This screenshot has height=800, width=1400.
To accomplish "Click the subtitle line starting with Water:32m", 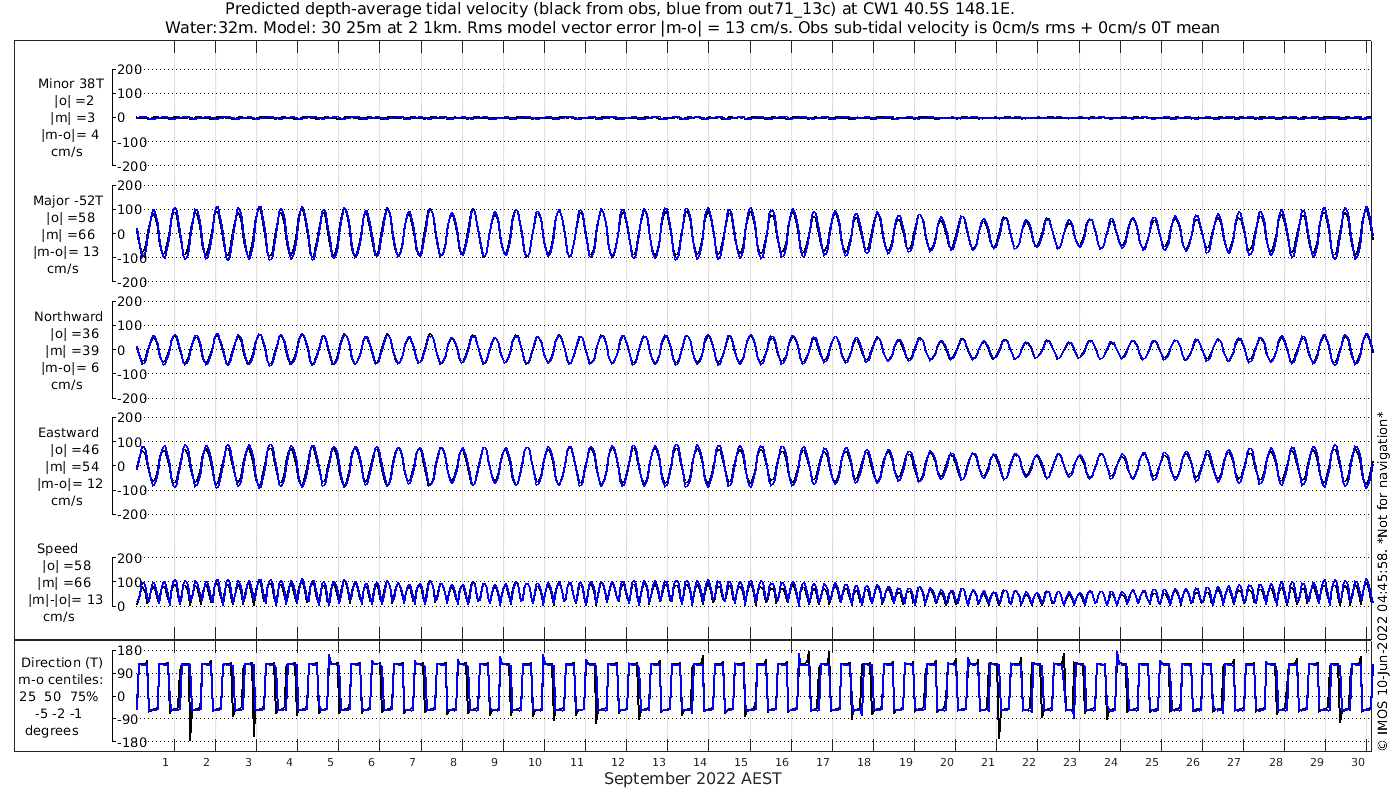I will point(692,28).
